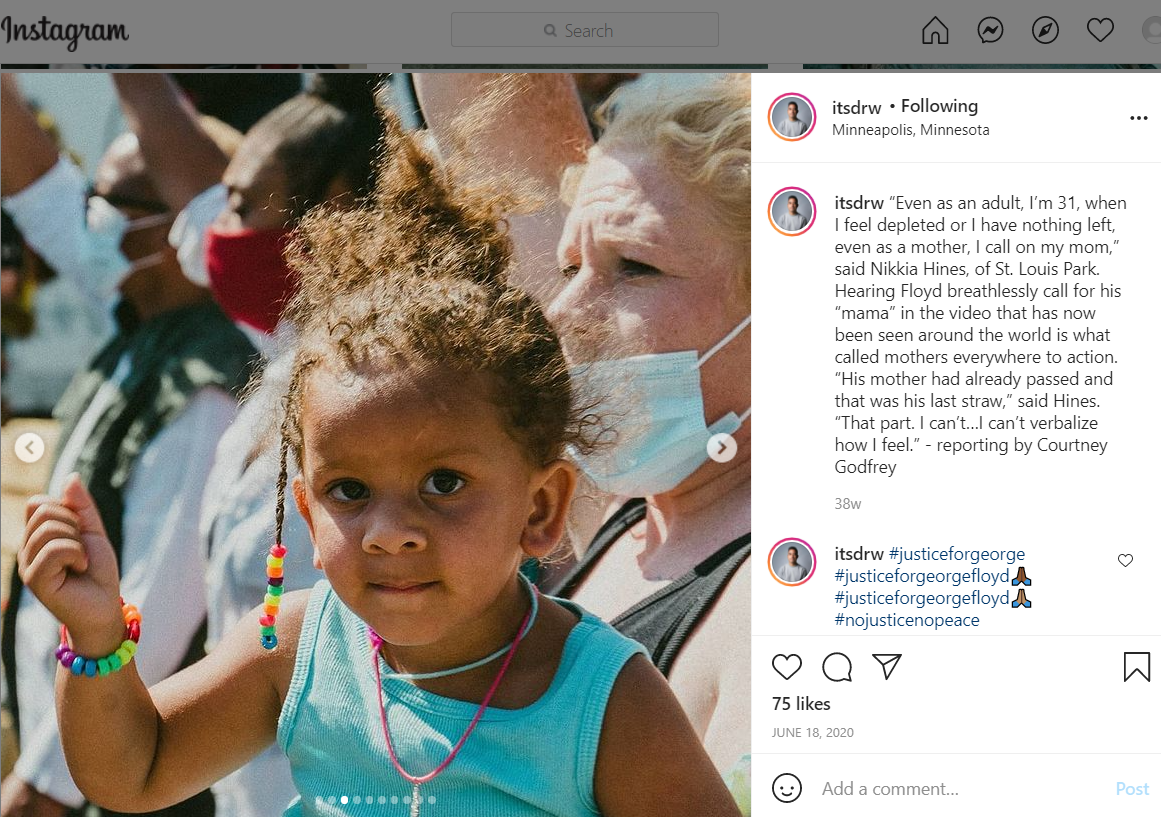Click the Search box in header
Viewport: 1161px width, 817px height.
[584, 30]
